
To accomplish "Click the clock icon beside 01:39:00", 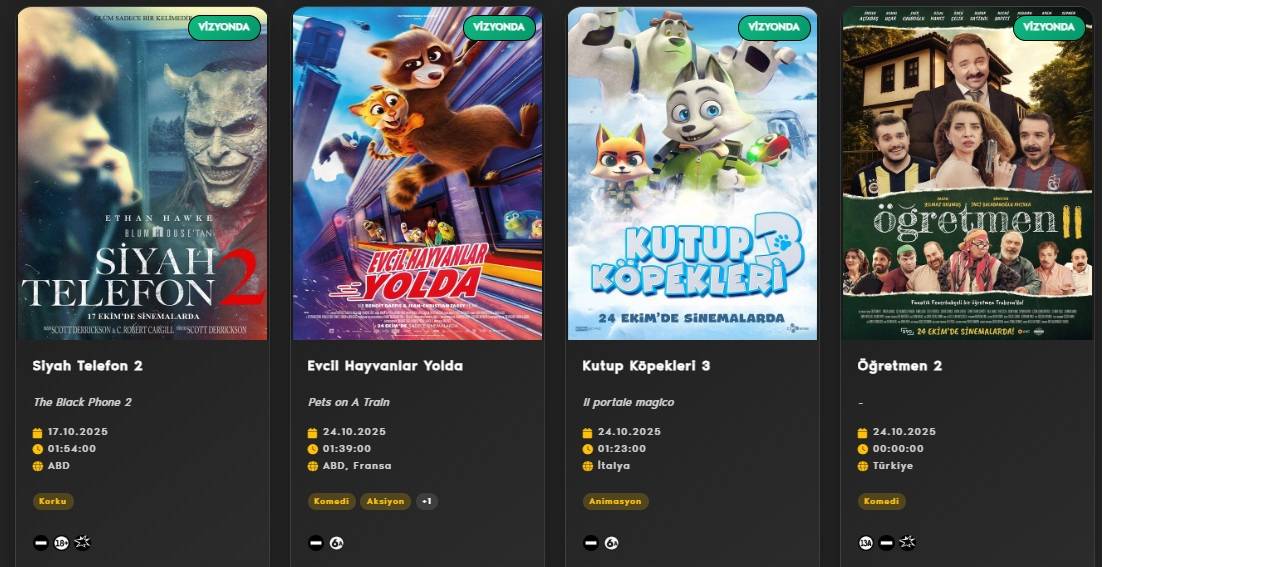I will [x=313, y=449].
